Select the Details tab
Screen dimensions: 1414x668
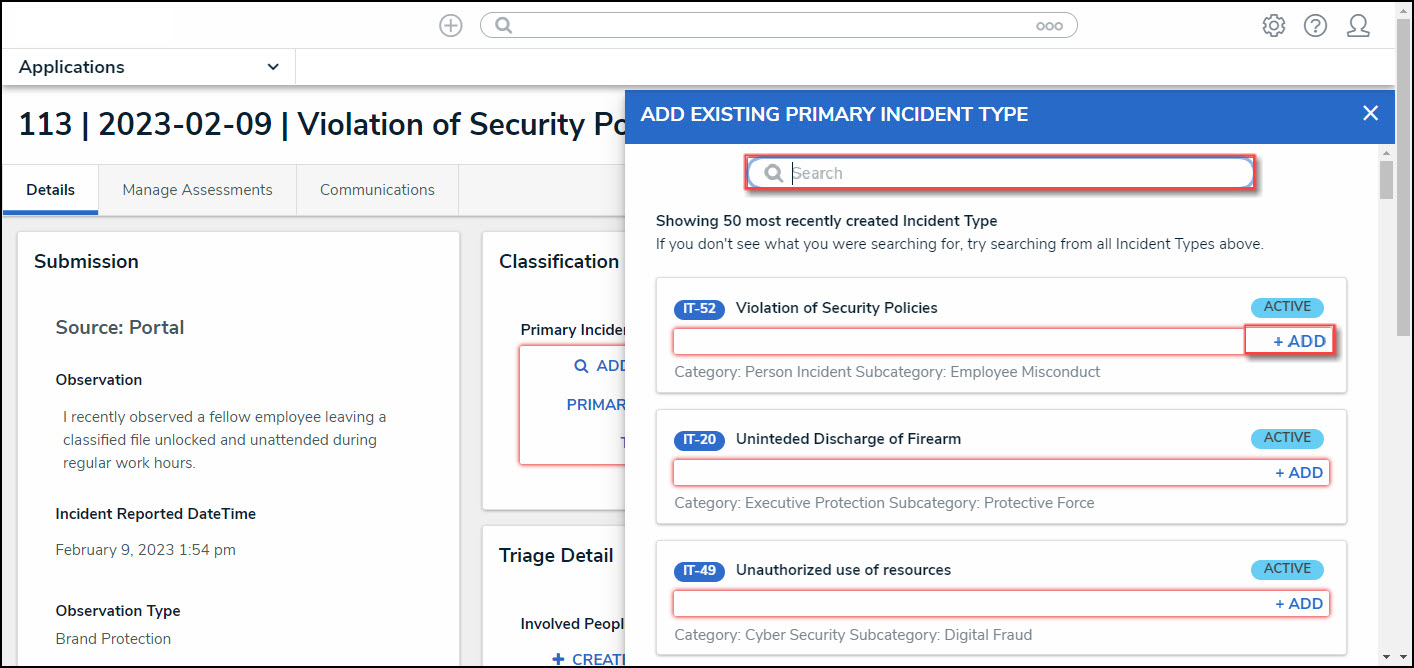click(50, 190)
